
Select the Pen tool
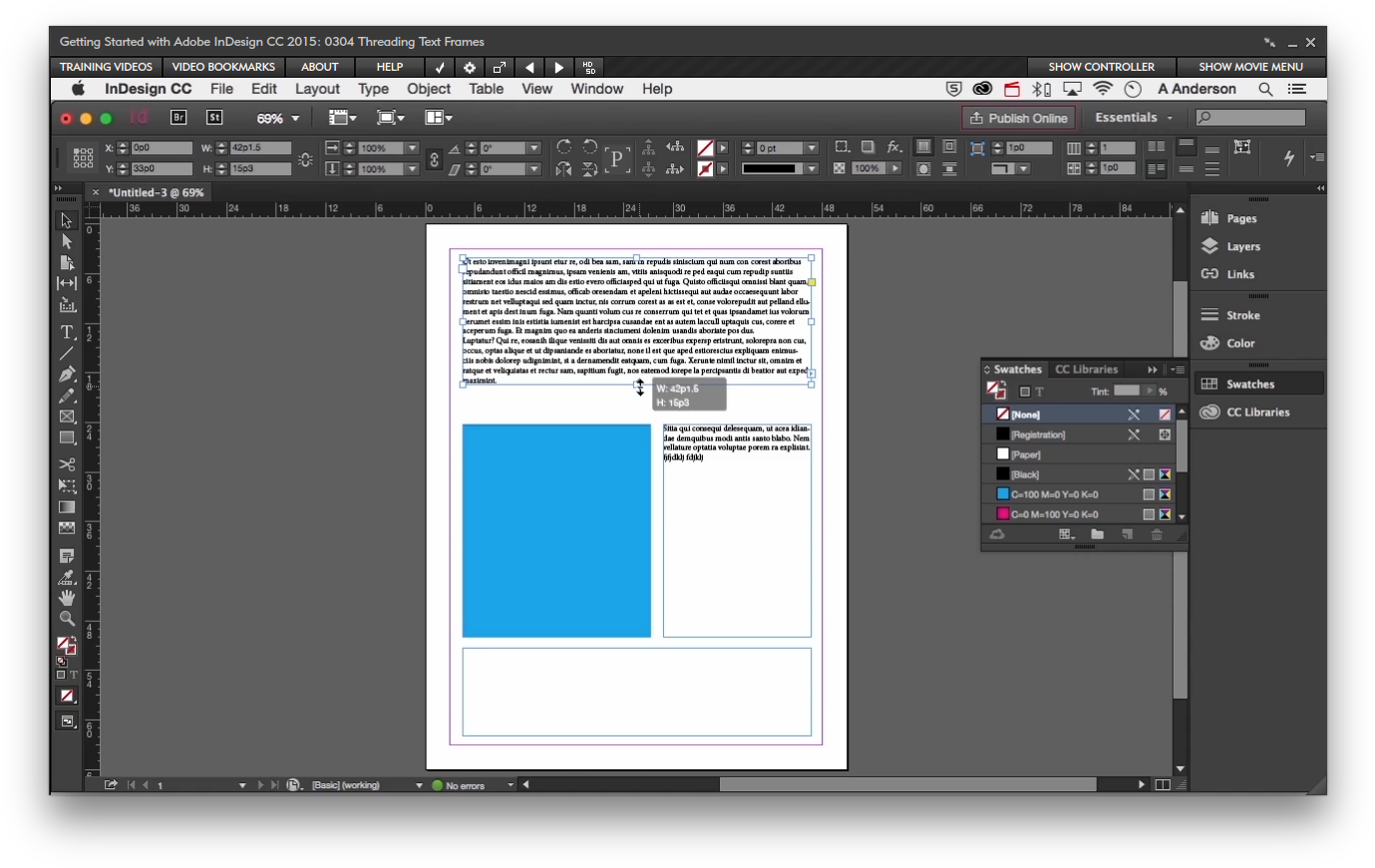pos(67,375)
